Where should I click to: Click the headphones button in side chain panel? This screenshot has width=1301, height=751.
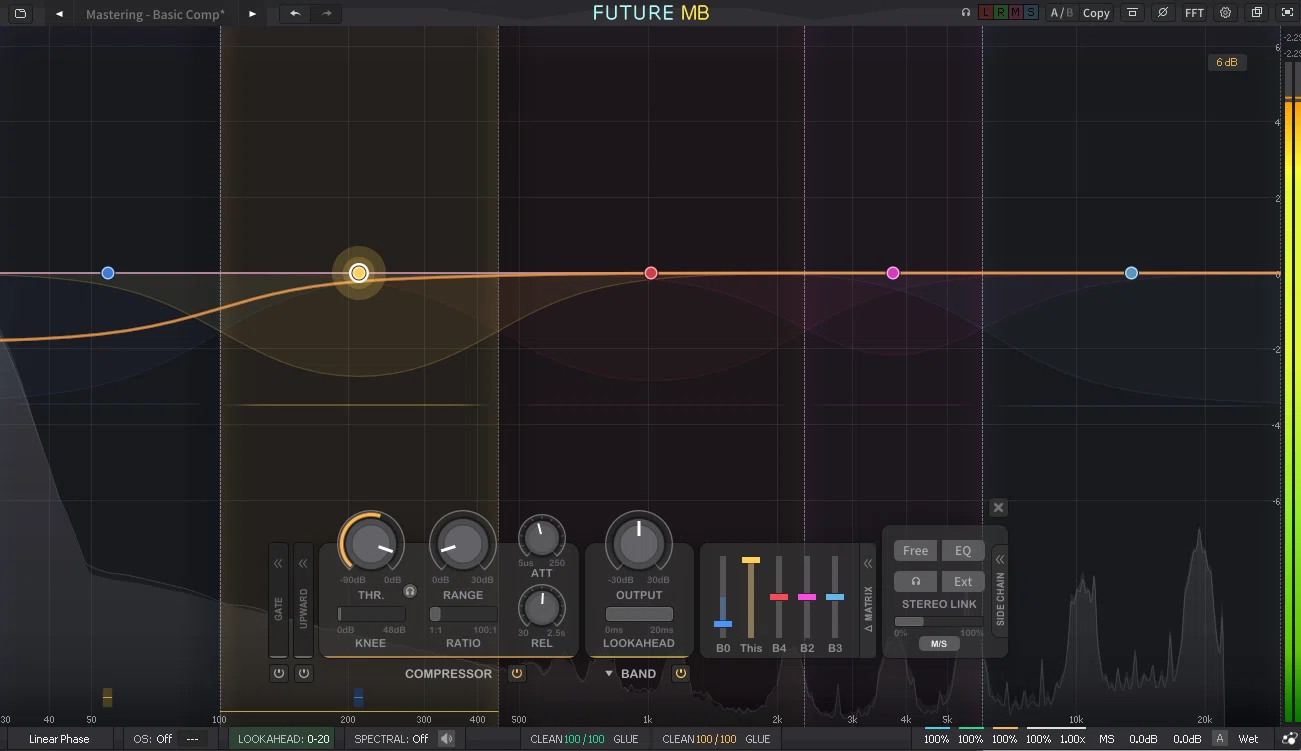click(915, 581)
